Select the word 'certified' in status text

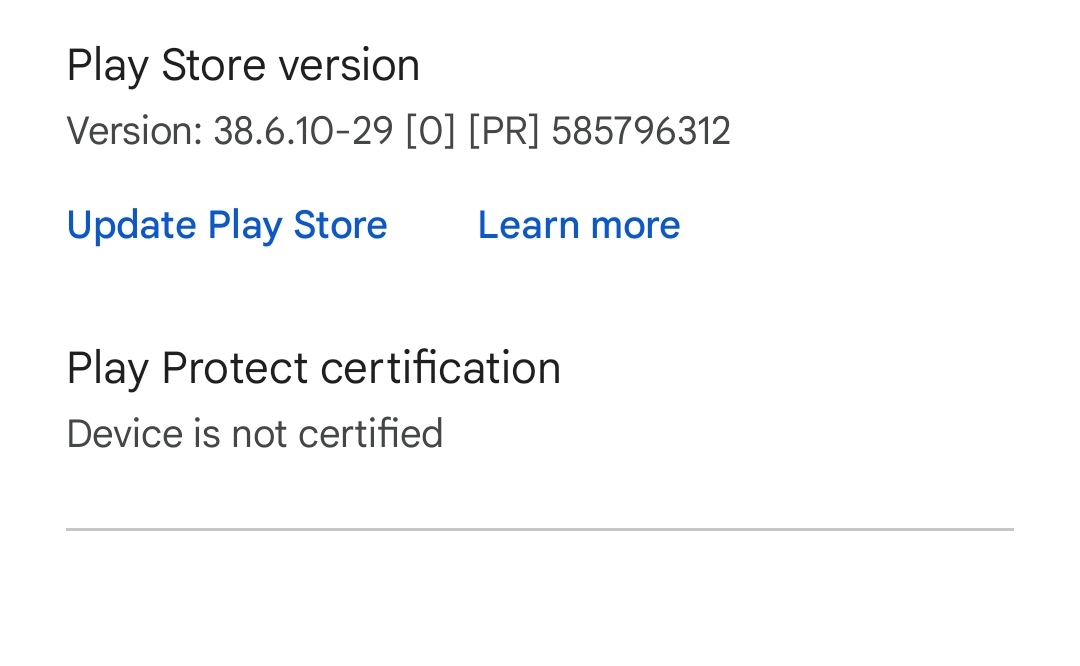[x=370, y=434]
